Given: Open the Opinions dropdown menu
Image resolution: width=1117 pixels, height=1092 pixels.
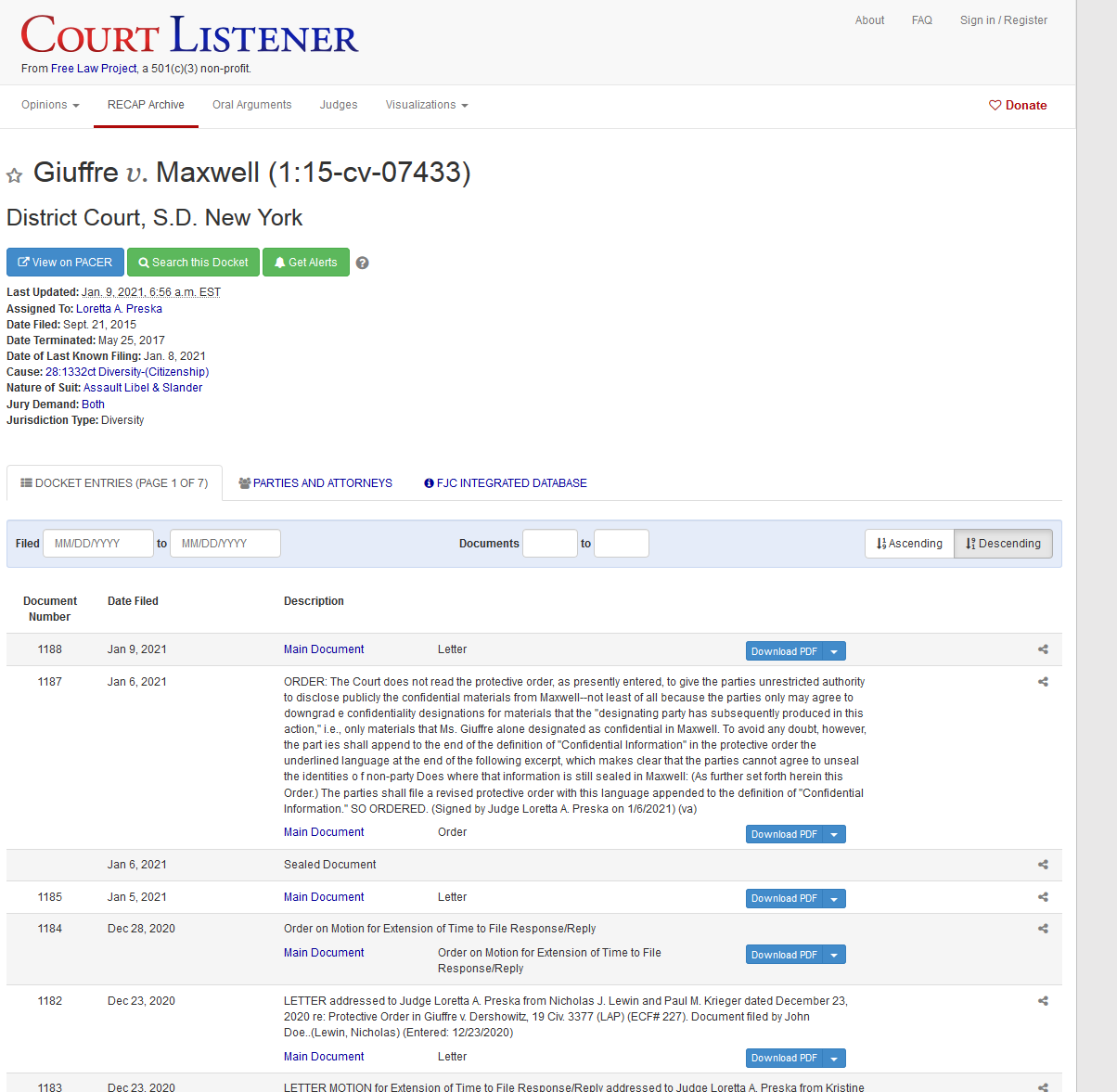Looking at the screenshot, I should pos(50,105).
